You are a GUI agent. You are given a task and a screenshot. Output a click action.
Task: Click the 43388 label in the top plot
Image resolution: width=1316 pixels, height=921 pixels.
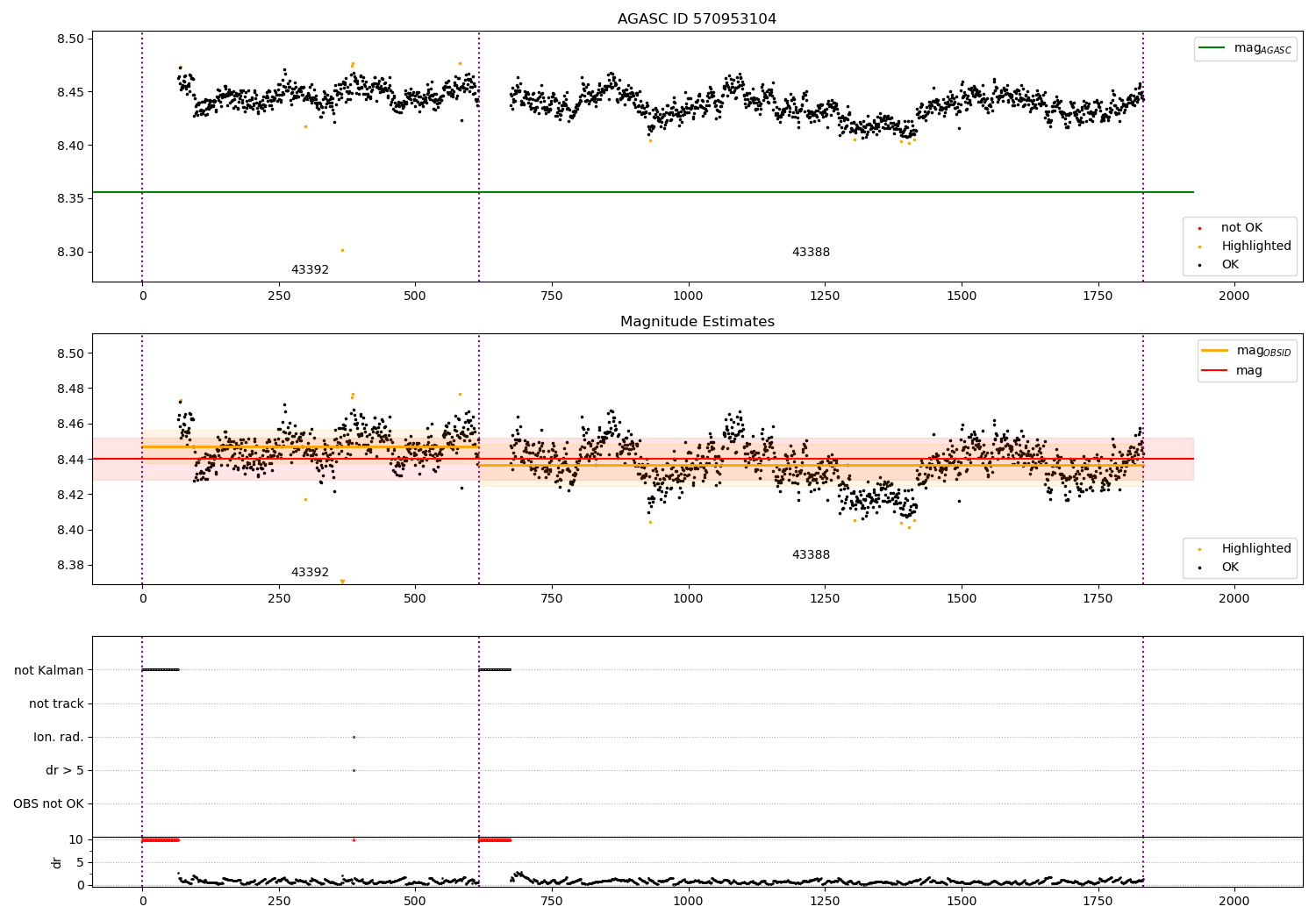click(811, 252)
